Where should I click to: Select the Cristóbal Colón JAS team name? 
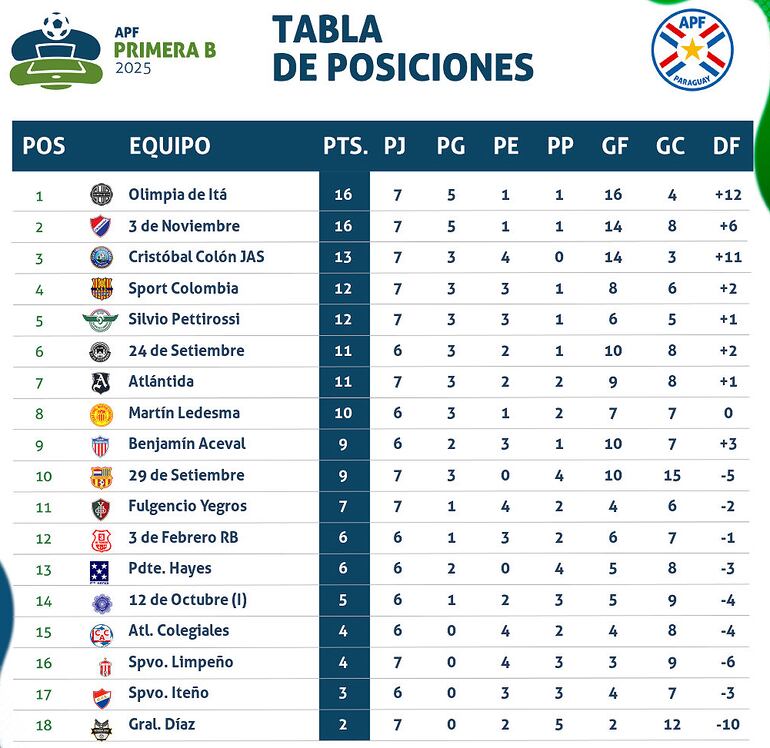pyautogui.click(x=196, y=257)
